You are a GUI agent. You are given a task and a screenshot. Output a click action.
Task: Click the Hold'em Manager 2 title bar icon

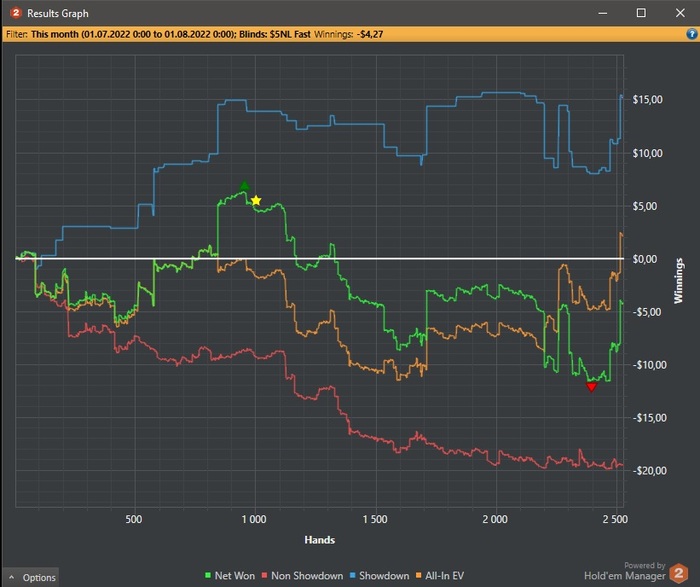coord(16,13)
